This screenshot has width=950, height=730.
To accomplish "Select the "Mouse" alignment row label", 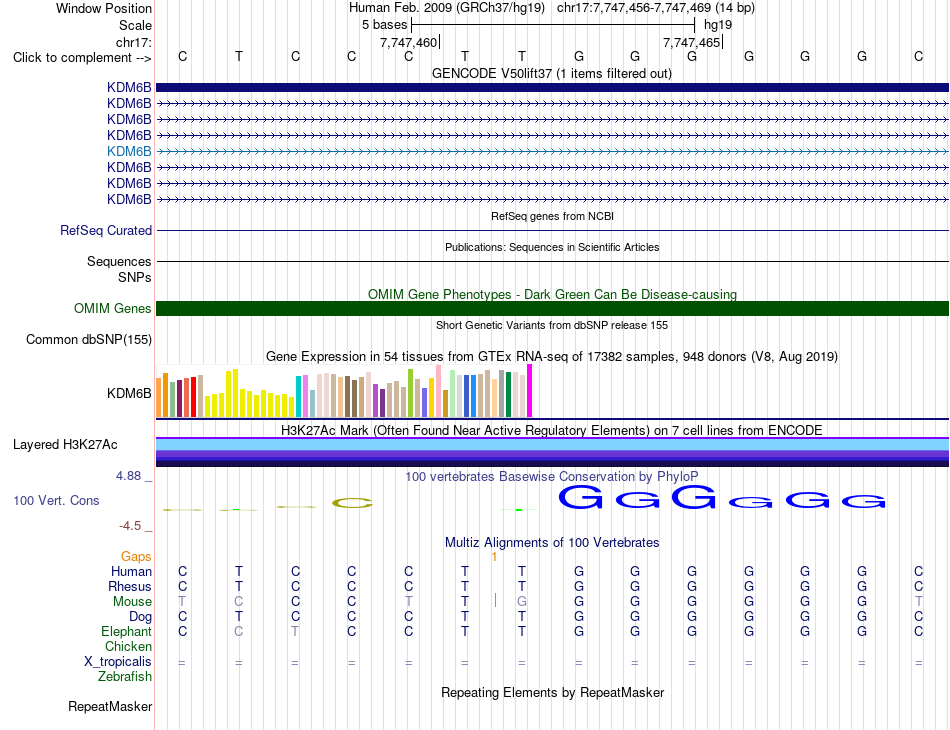I will click(132, 602).
